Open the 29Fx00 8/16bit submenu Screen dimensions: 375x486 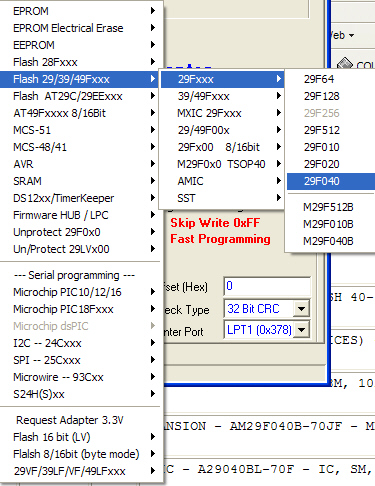pyautogui.click(x=222, y=147)
